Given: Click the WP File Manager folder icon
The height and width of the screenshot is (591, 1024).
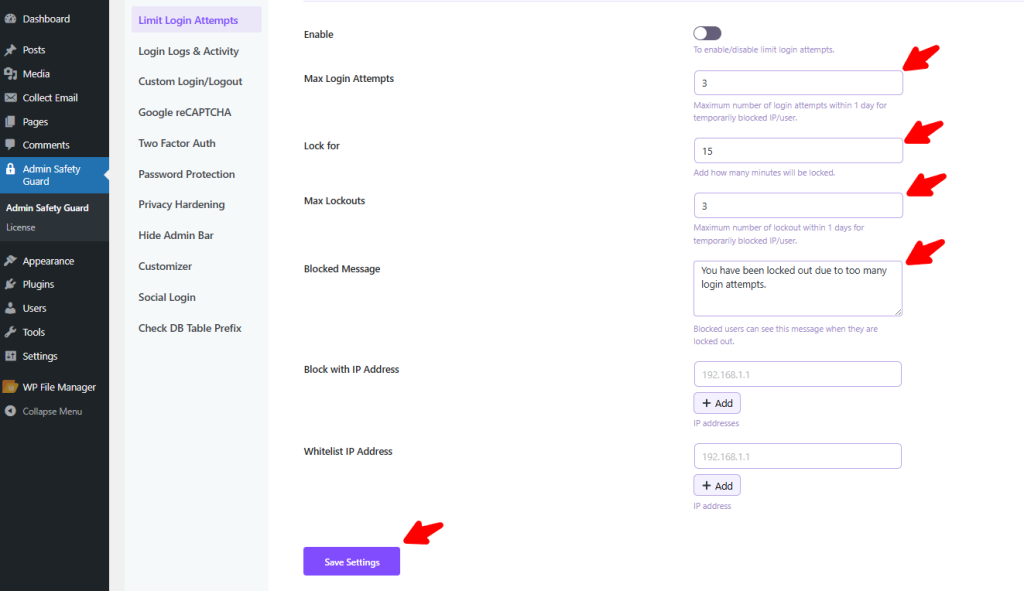Looking at the screenshot, I should [x=10, y=387].
